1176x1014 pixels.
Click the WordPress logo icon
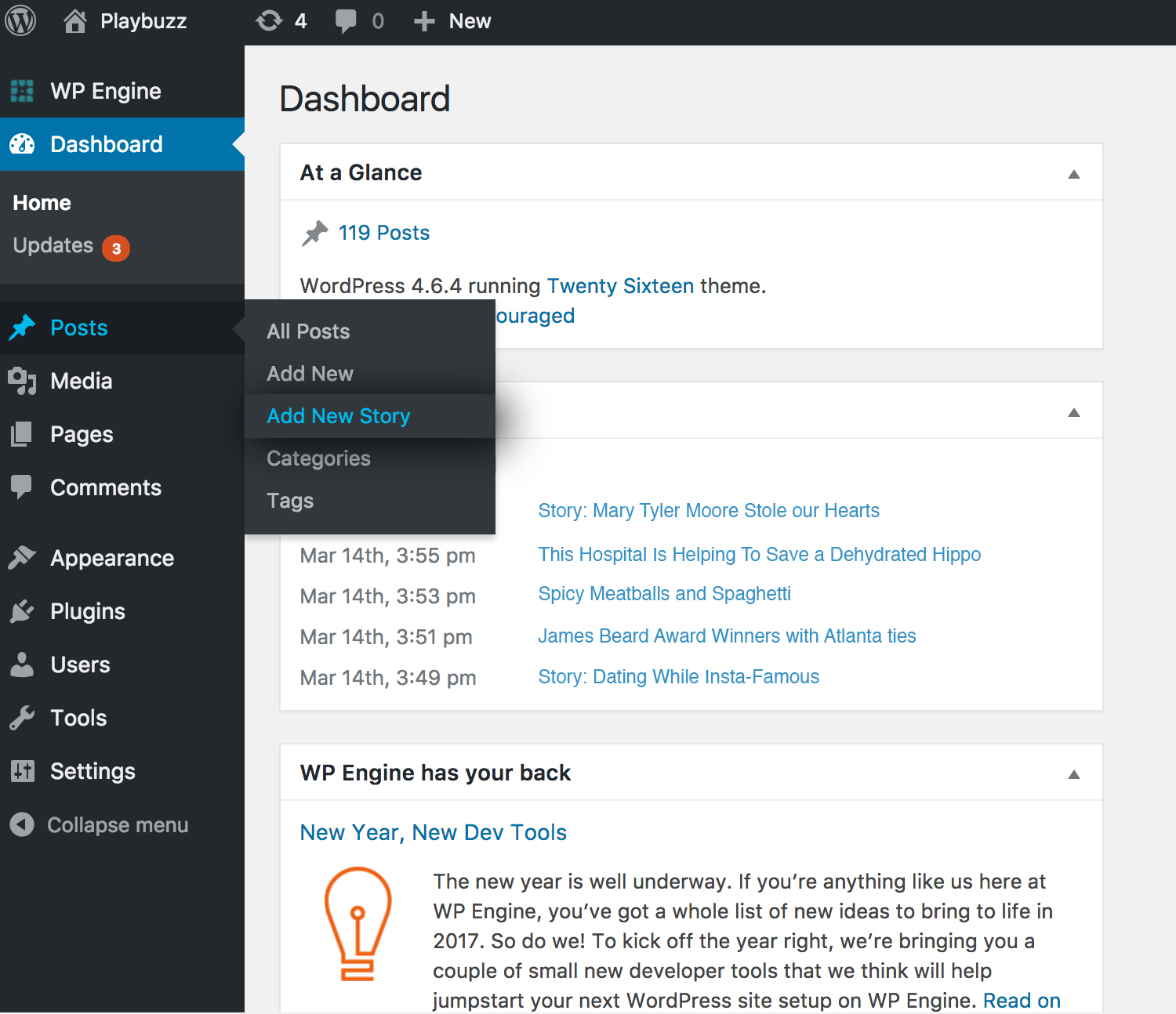tap(20, 21)
